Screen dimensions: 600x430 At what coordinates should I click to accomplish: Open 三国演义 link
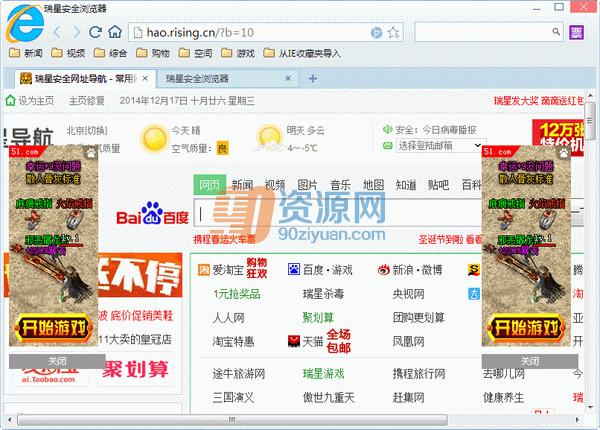coord(233,397)
